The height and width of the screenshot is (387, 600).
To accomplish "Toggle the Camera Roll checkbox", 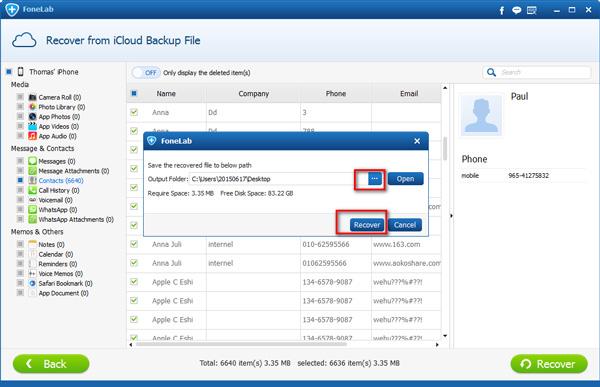I will [20, 97].
